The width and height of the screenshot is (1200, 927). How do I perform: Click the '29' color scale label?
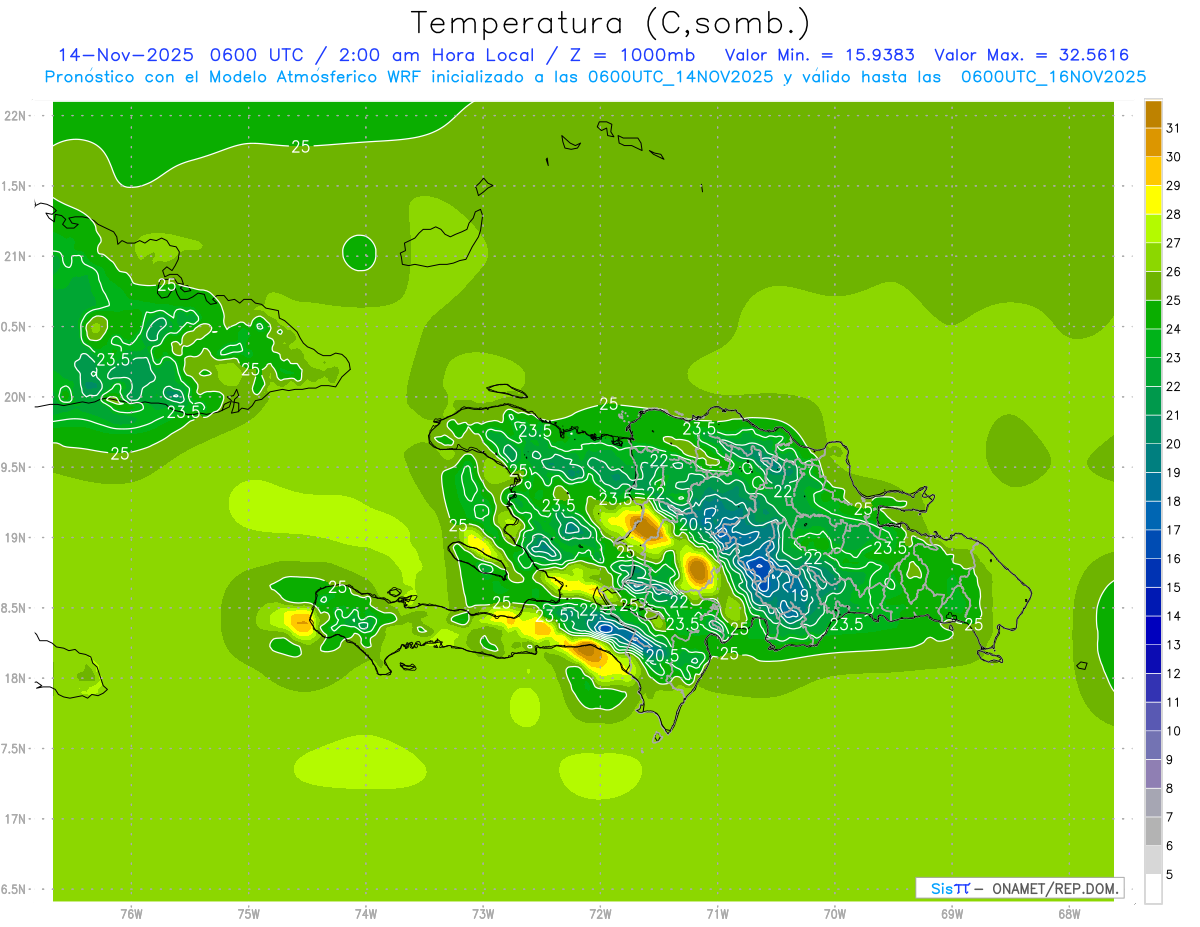pos(1173,186)
